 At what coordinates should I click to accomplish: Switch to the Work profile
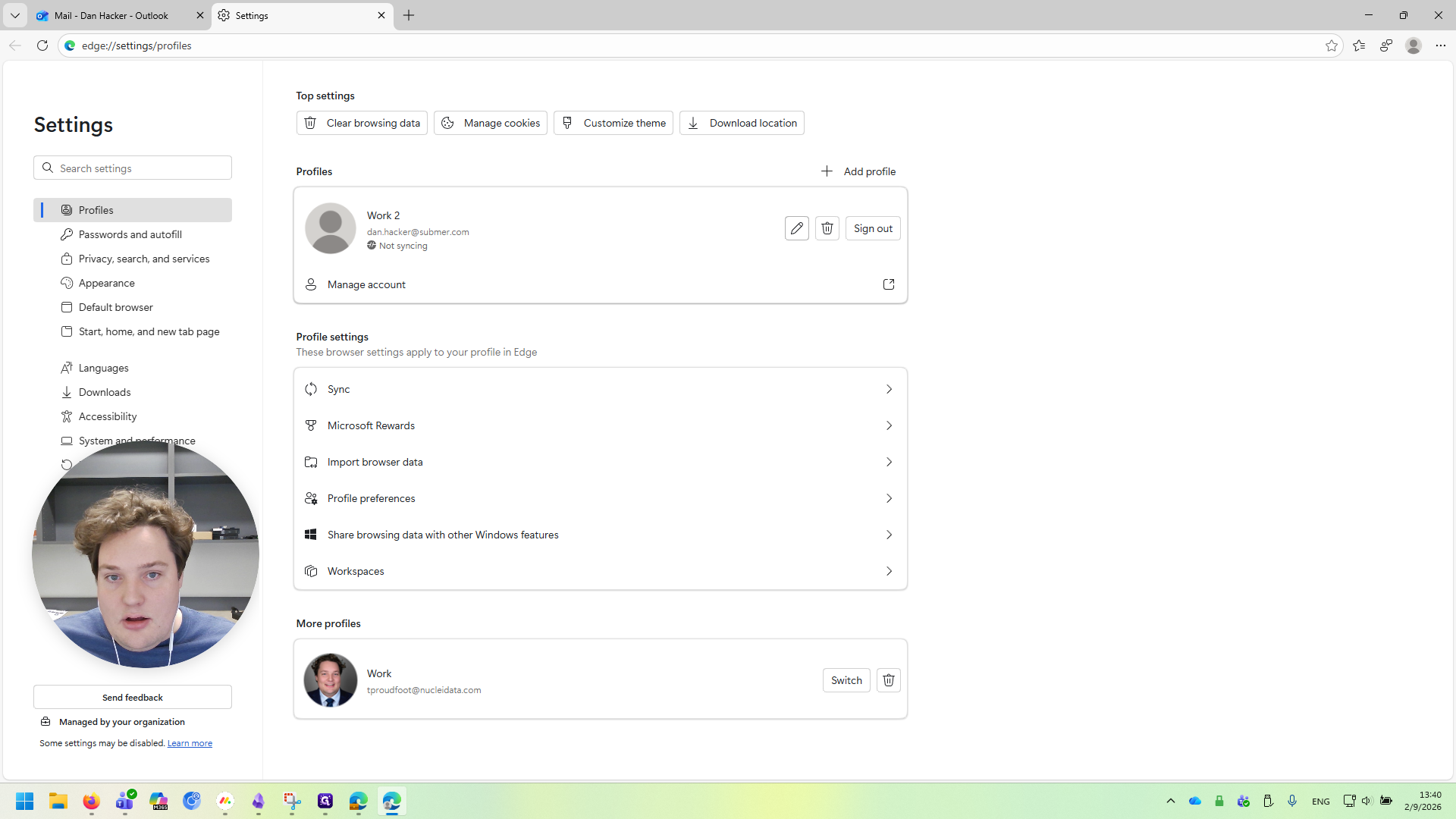846,680
